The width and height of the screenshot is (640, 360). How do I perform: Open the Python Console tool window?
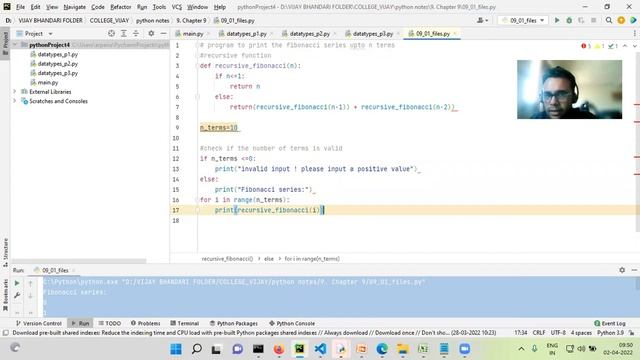(x=292, y=323)
